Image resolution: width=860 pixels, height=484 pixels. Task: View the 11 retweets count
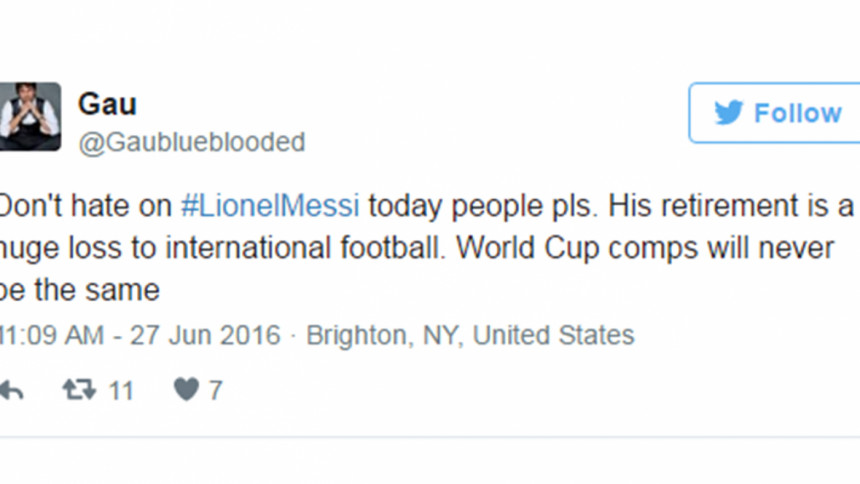tap(121, 391)
